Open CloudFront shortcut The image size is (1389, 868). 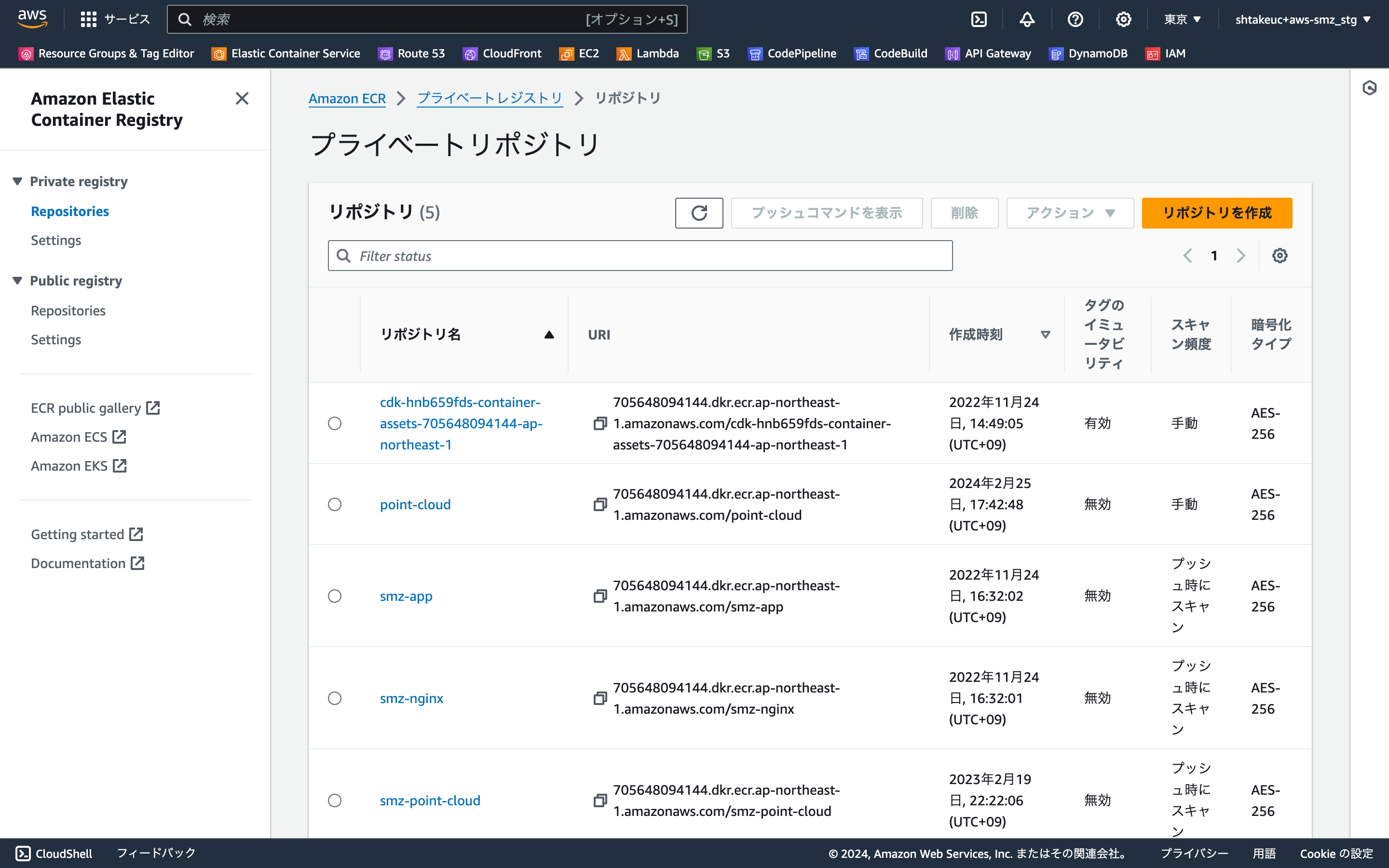[502, 54]
